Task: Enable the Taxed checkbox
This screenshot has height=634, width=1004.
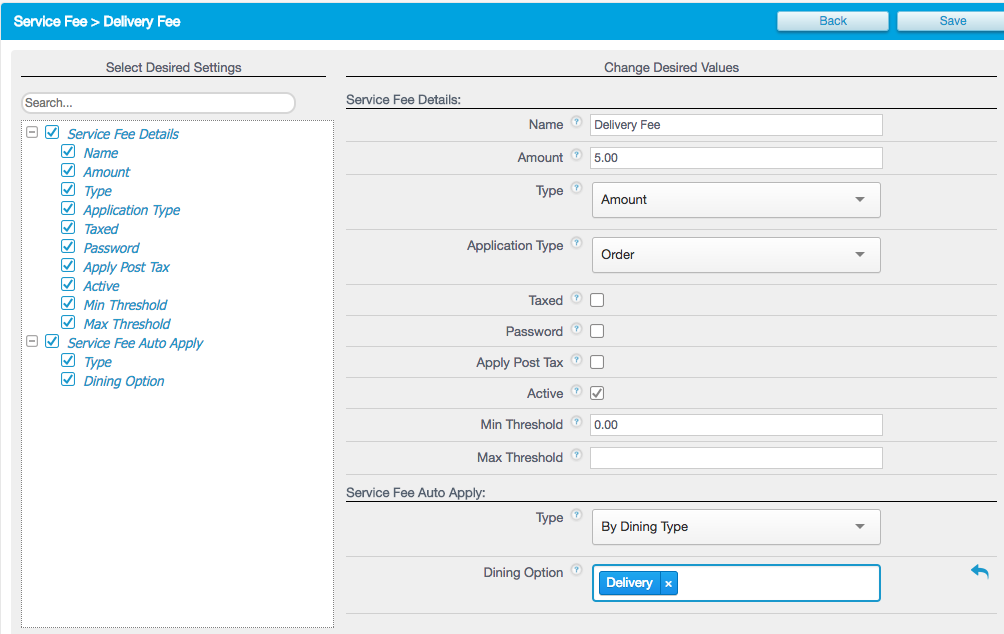Action: (597, 300)
